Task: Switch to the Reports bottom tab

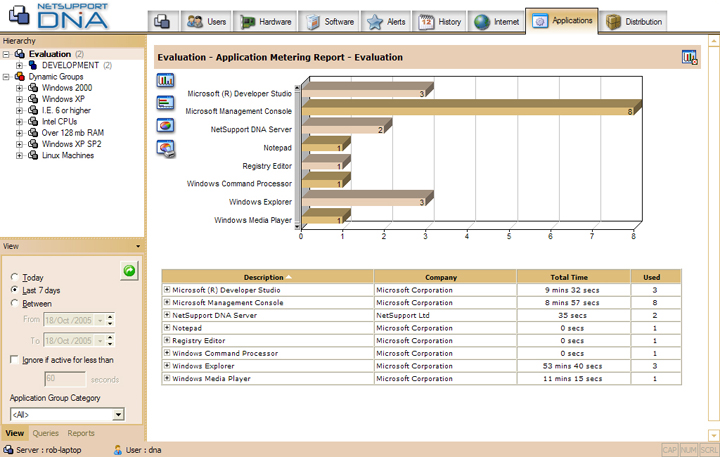Action: (x=81, y=433)
